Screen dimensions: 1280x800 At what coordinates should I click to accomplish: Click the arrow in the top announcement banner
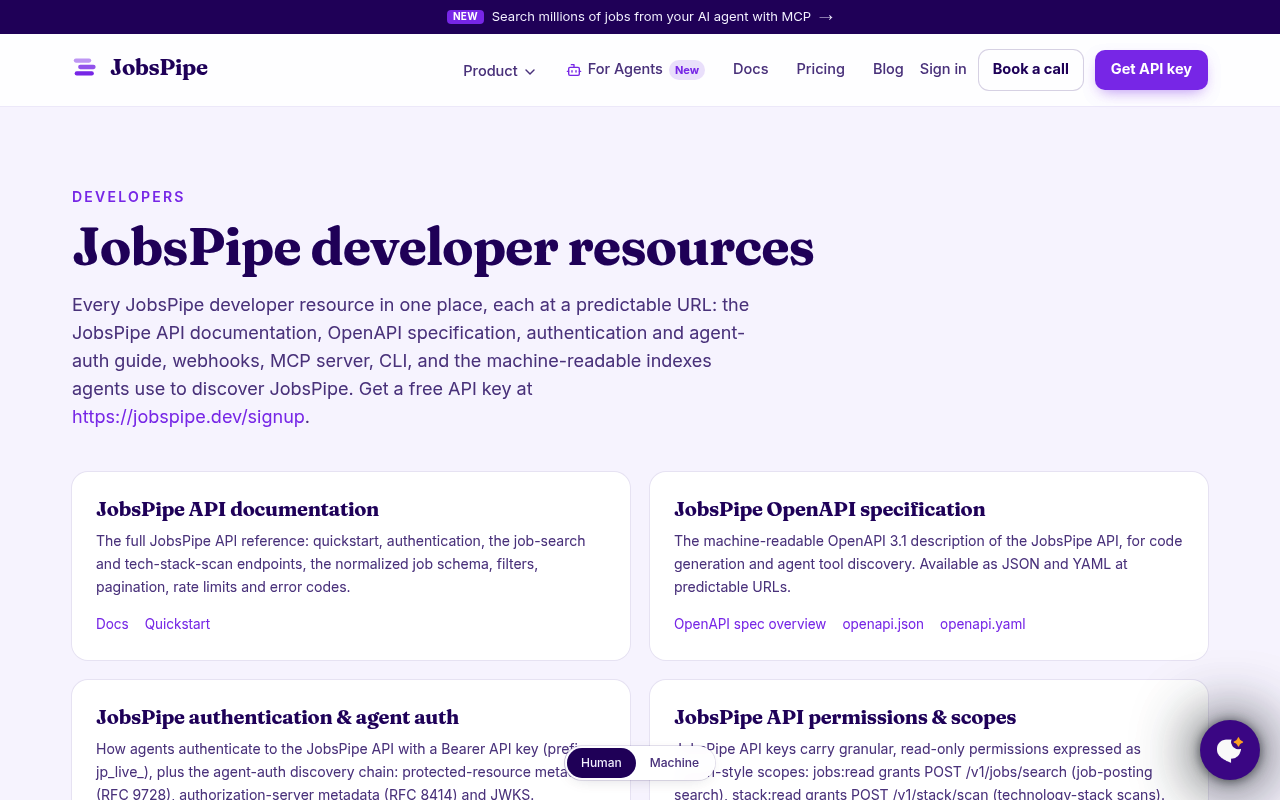(826, 17)
